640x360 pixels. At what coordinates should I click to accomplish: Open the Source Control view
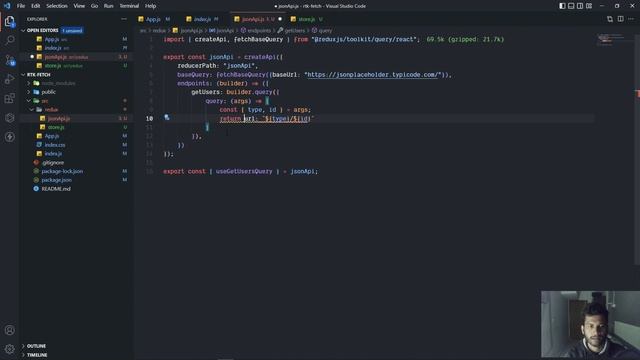pyautogui.click(x=9, y=60)
